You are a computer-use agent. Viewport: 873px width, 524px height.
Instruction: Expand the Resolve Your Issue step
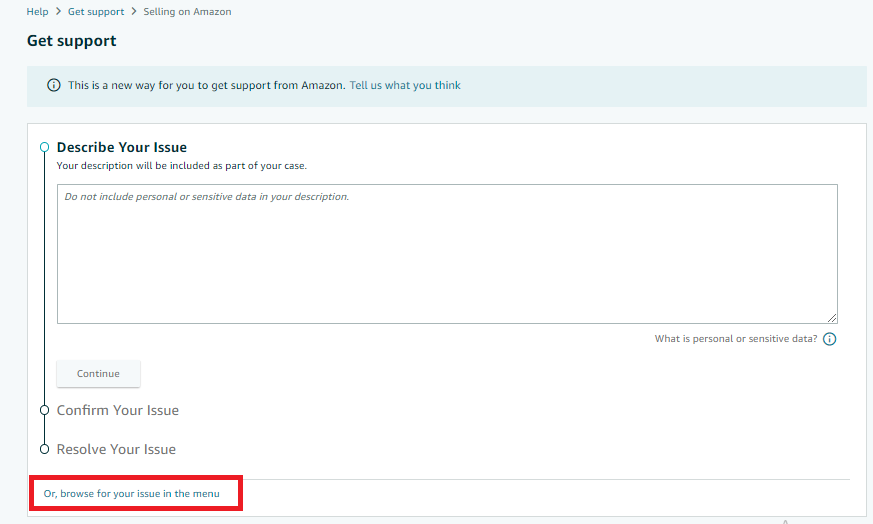[116, 449]
